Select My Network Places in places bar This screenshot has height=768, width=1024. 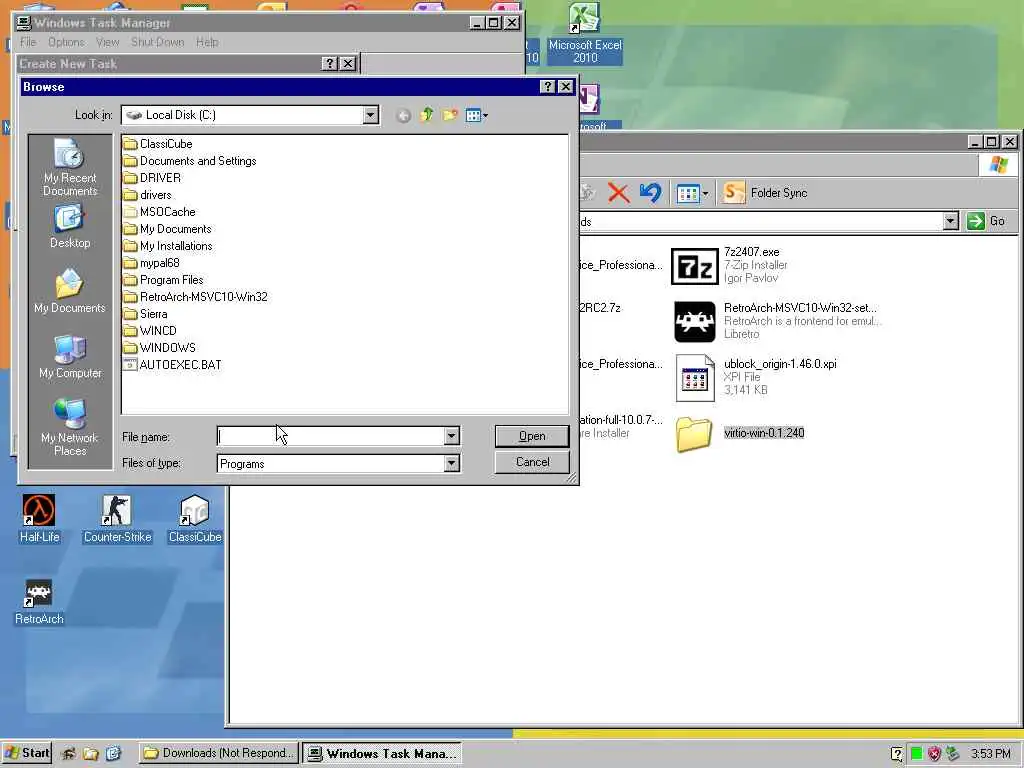[x=70, y=428]
